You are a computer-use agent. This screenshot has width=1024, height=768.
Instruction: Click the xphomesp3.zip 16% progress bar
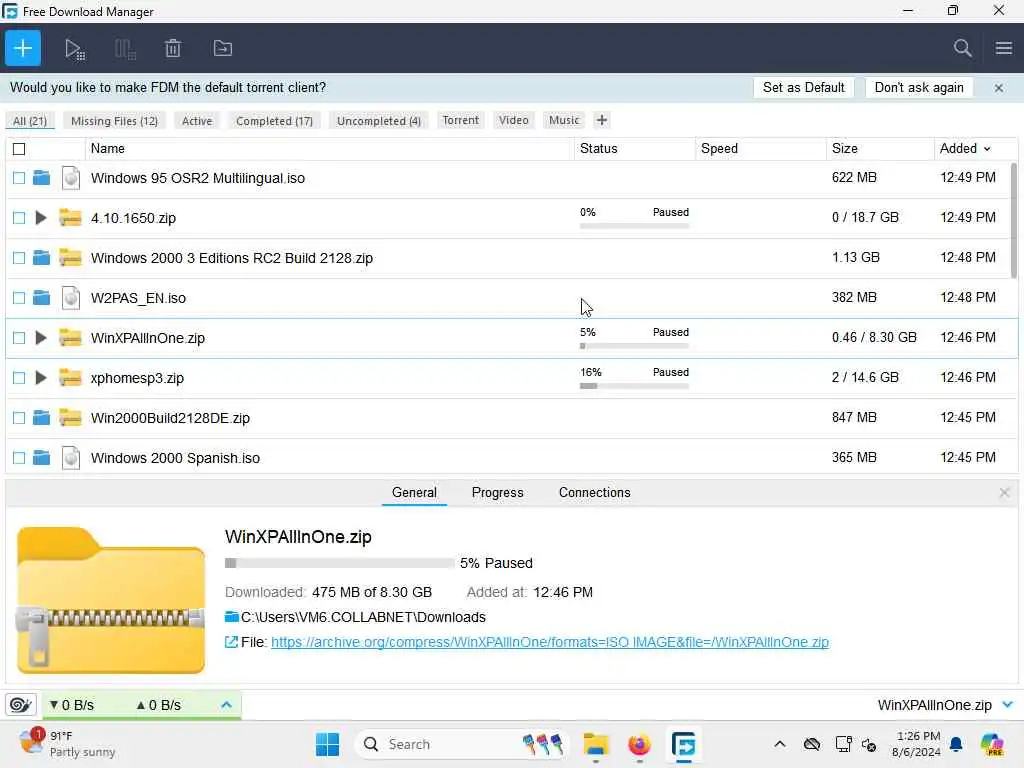click(x=634, y=386)
